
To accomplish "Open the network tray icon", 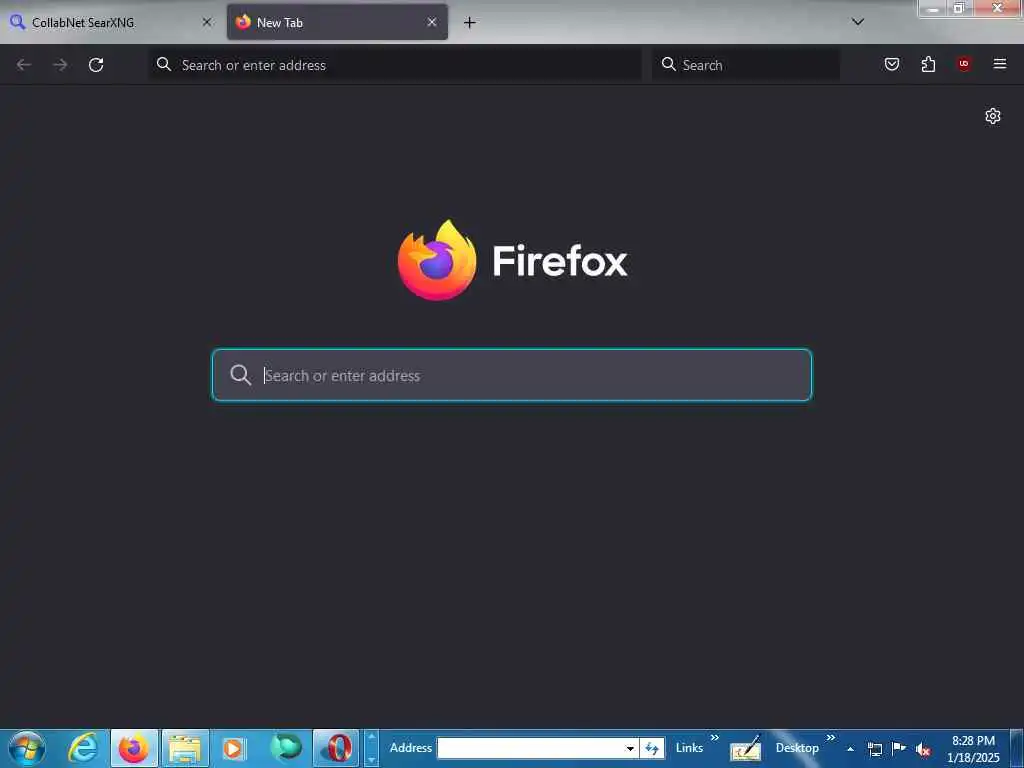I will [875, 749].
